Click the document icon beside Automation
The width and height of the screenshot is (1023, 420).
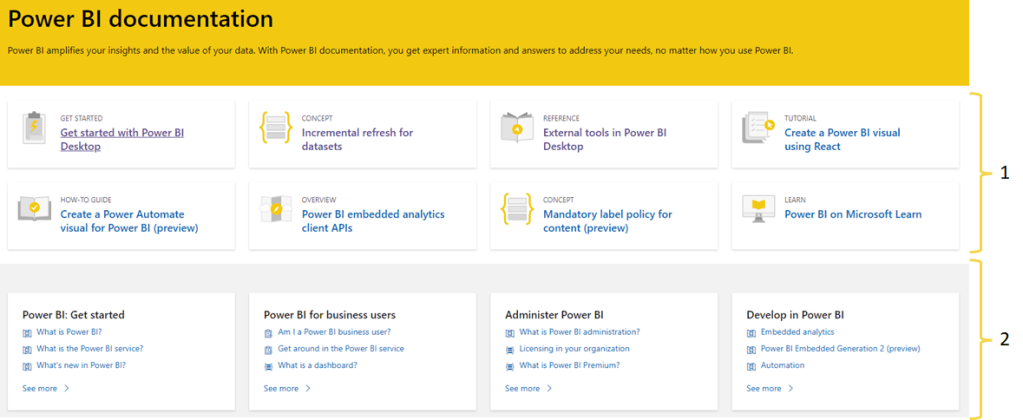(x=751, y=366)
